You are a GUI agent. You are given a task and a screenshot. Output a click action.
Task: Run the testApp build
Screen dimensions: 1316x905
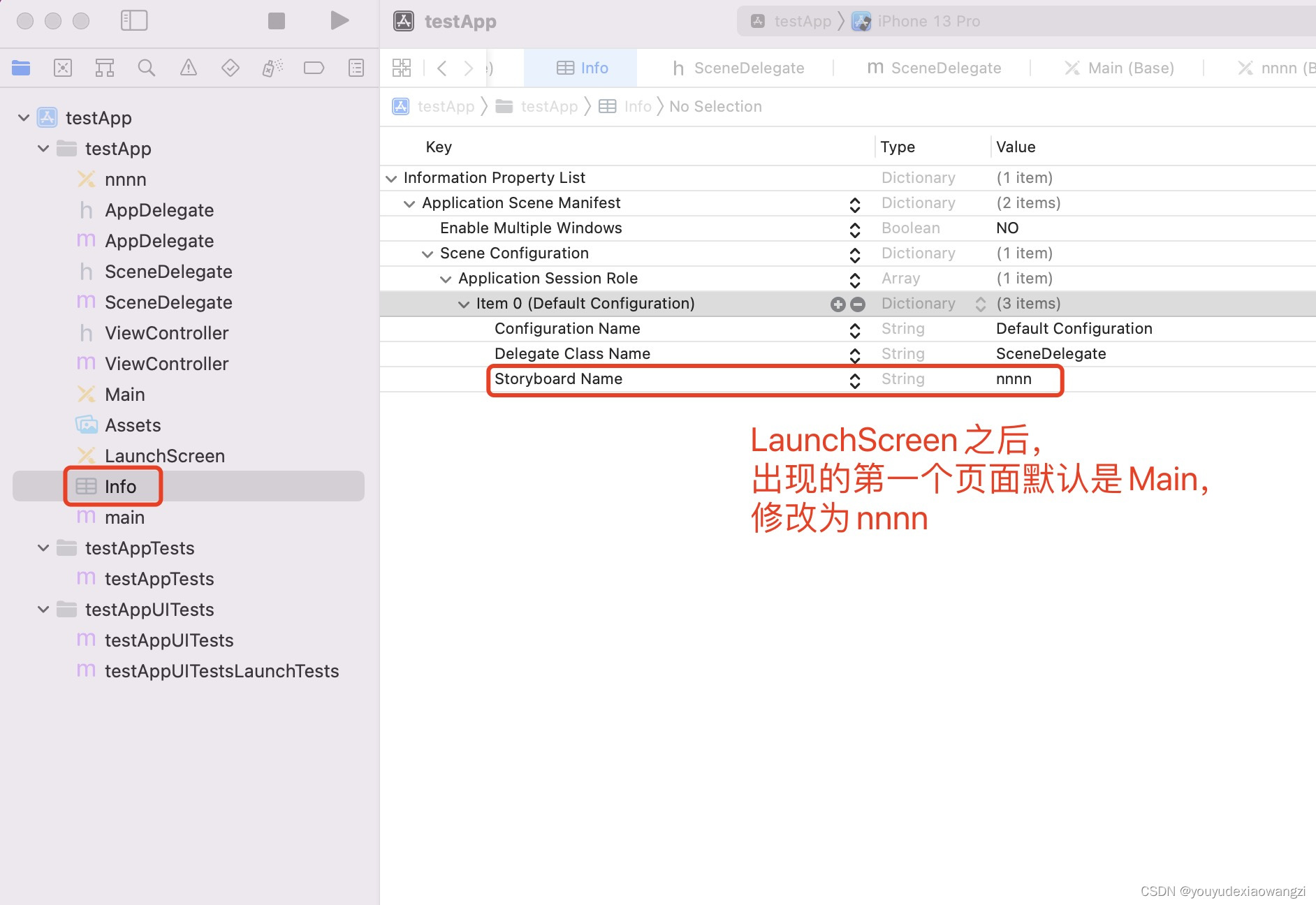[339, 21]
